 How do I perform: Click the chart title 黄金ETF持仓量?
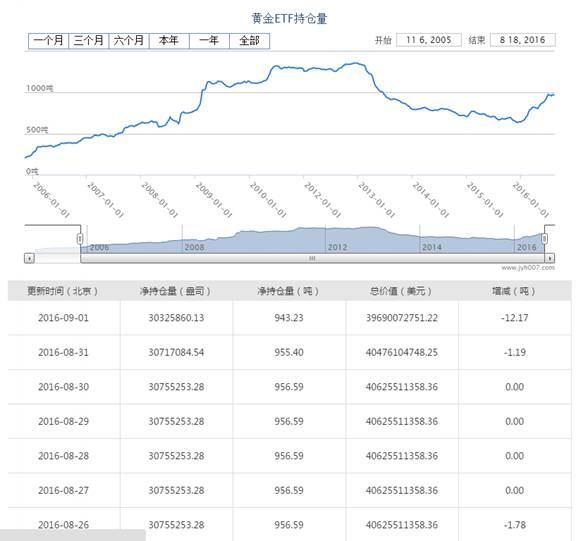click(289, 18)
